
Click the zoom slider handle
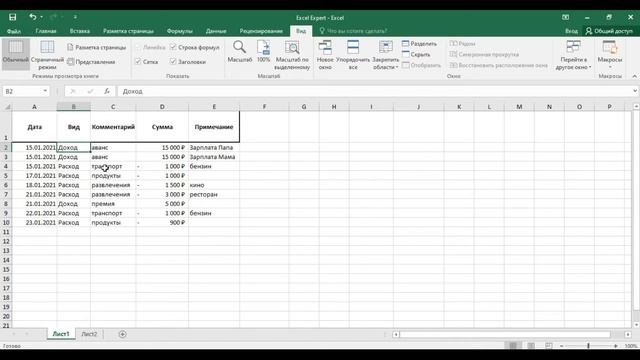pos(588,346)
